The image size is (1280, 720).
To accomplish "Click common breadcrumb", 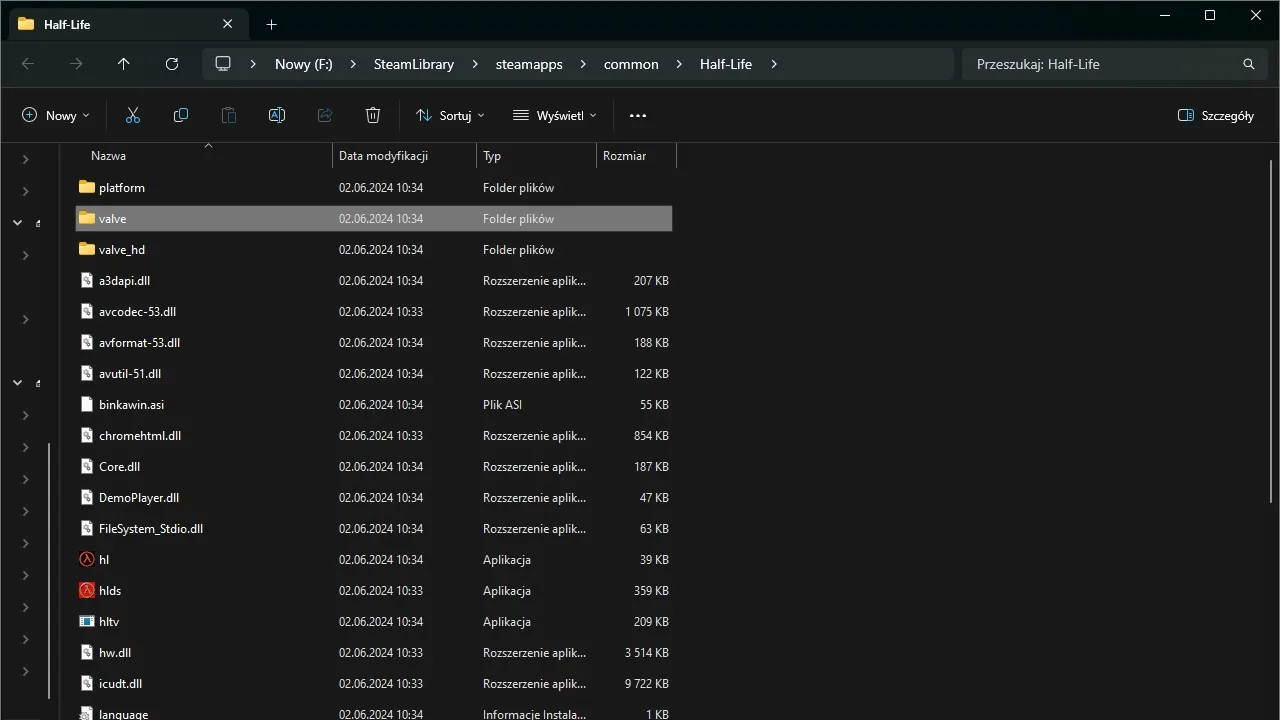I will click(631, 64).
